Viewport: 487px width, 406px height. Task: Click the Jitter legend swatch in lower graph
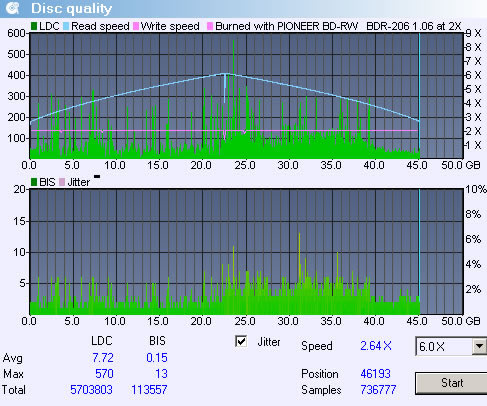click(62, 182)
